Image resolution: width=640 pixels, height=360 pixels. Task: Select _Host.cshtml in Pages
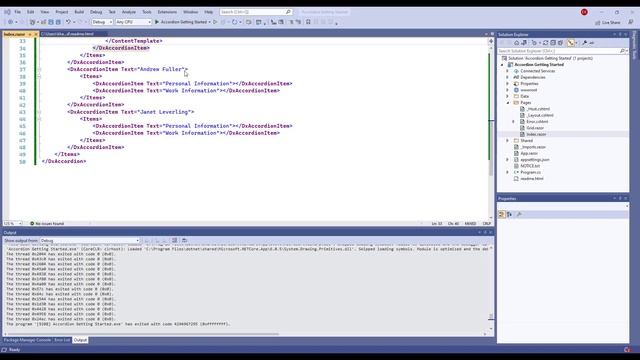click(x=538, y=109)
